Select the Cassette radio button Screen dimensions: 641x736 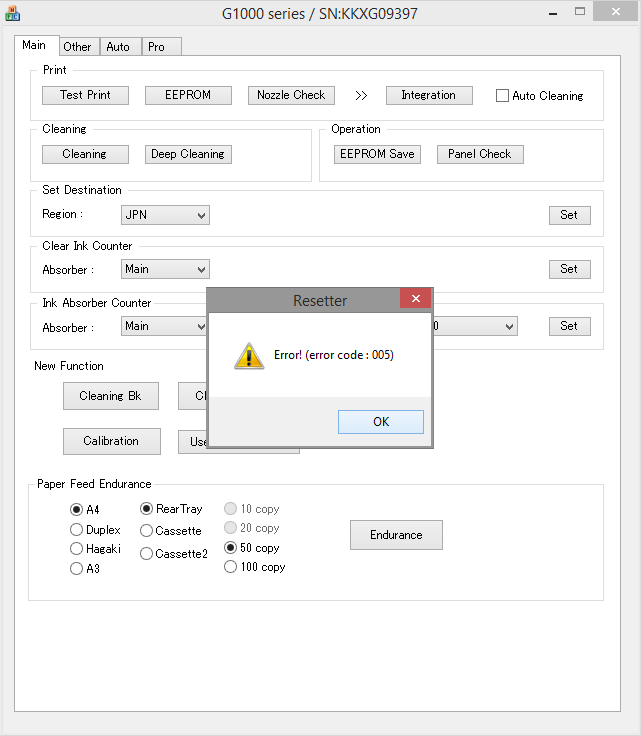(146, 531)
